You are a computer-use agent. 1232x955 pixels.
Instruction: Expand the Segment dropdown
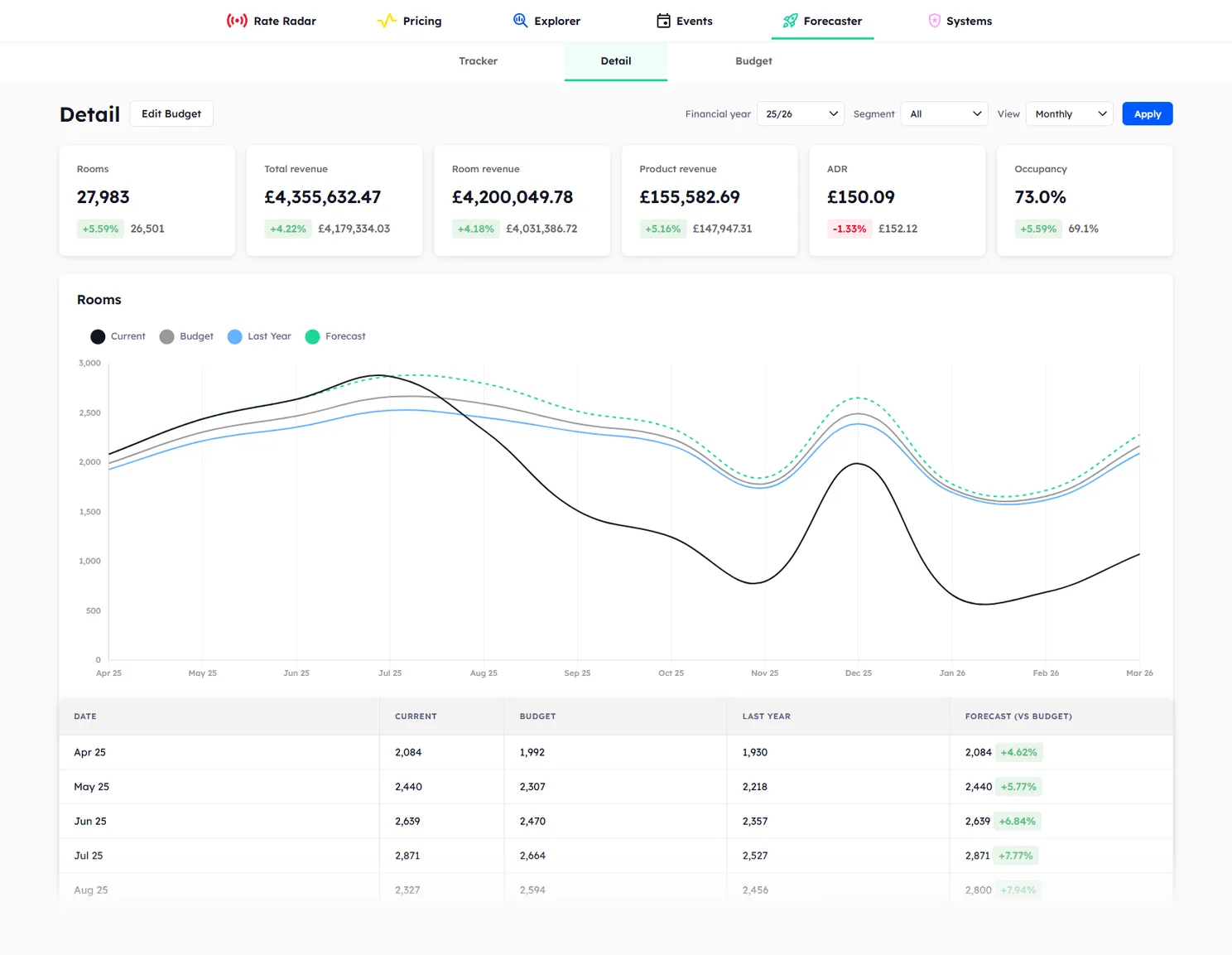tap(944, 113)
